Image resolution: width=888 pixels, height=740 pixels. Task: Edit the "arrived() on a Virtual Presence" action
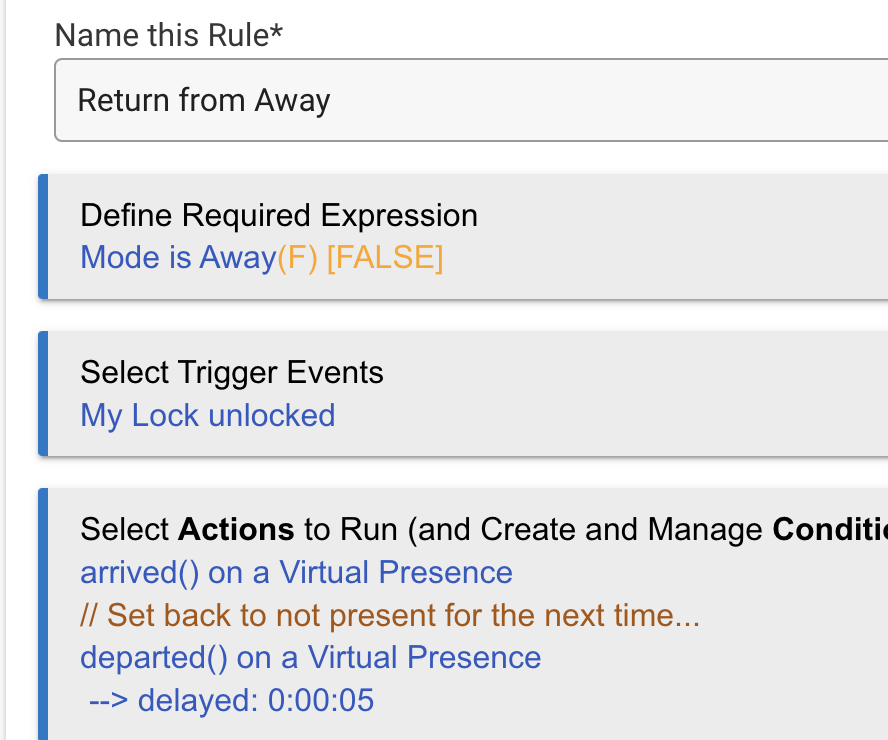tap(296, 572)
